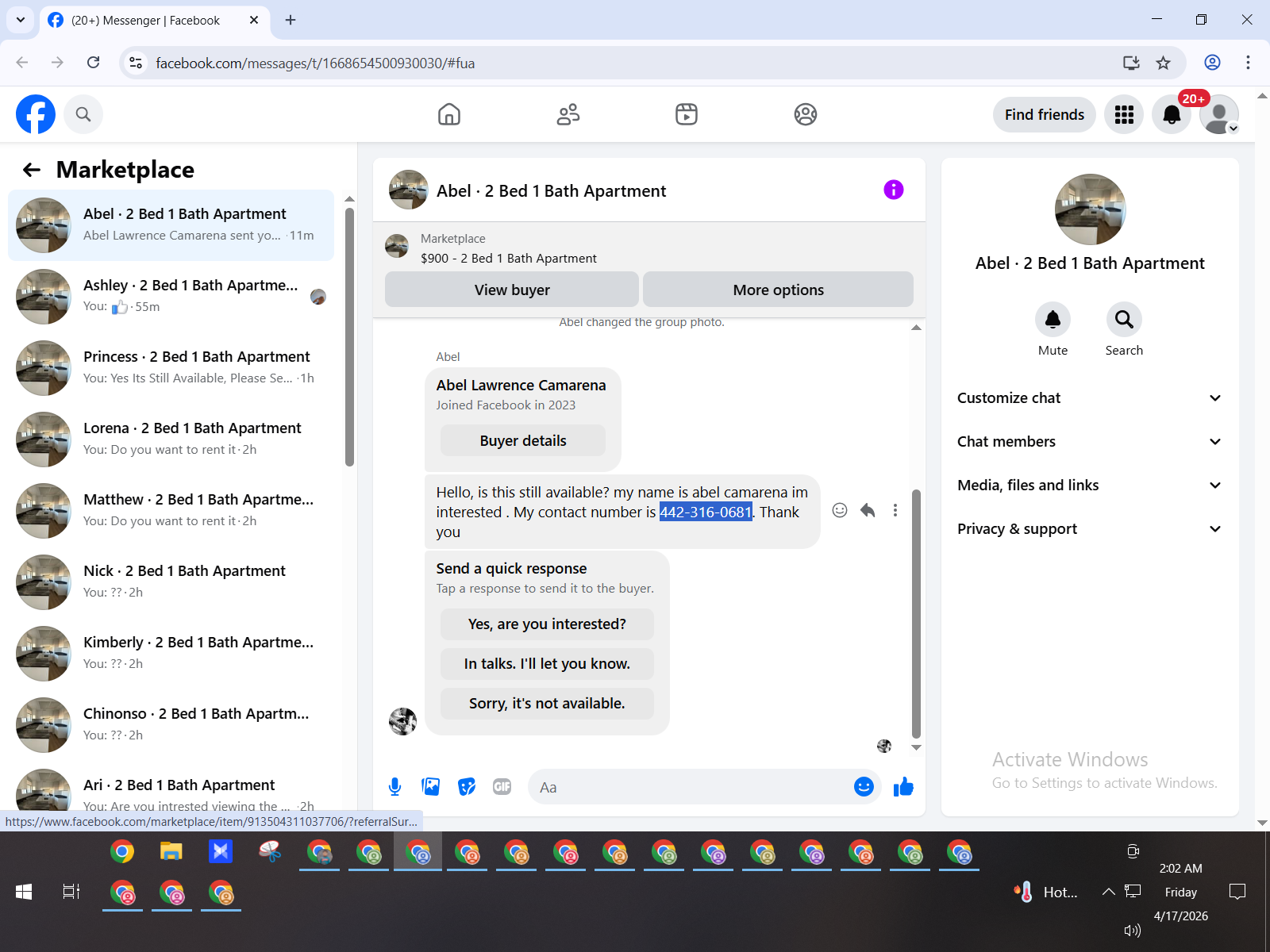1270x952 pixels.
Task: Expand Privacy & support section
Action: pyautogui.click(x=1089, y=529)
